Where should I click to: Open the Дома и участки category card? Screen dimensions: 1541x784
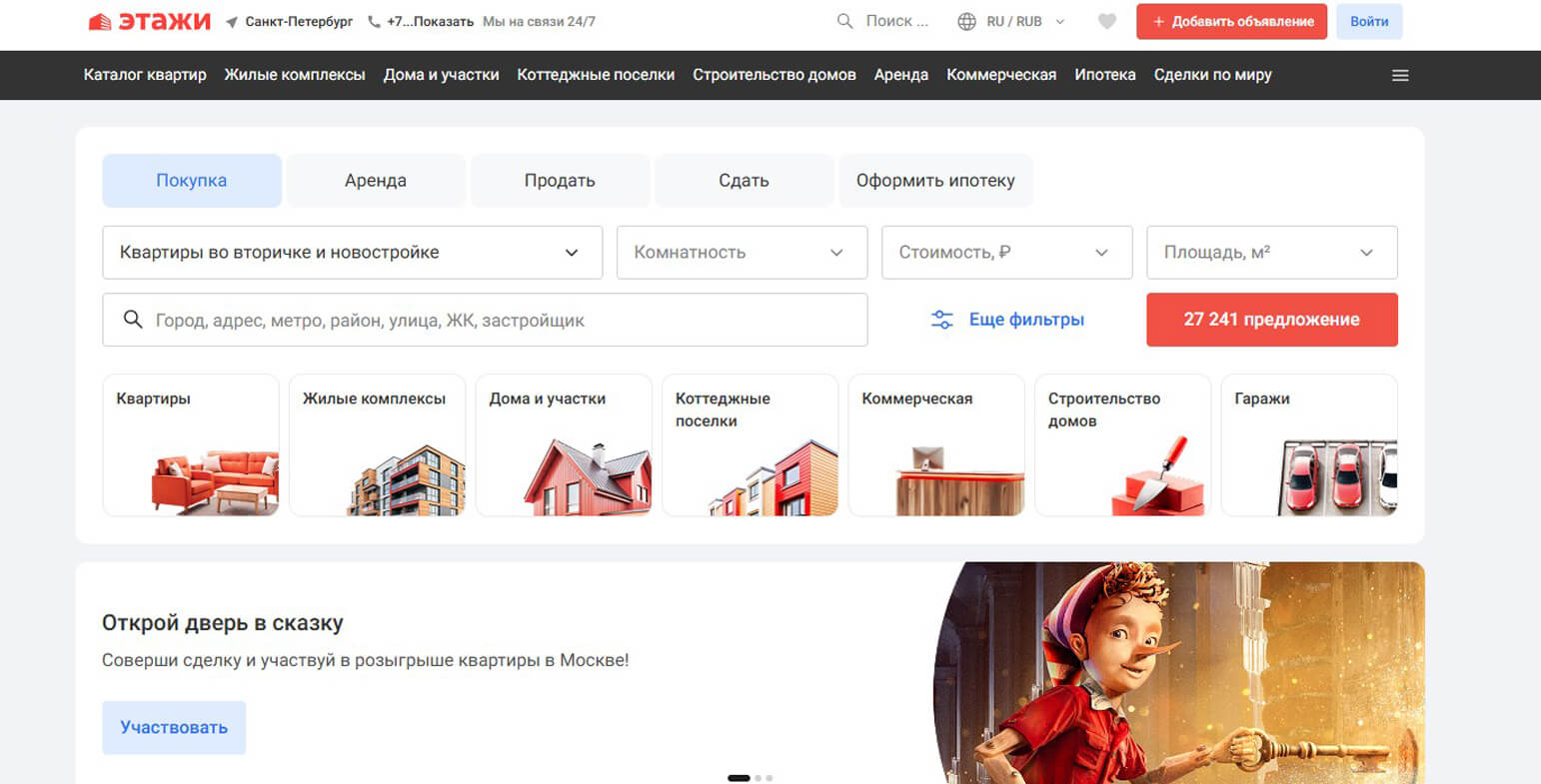[x=564, y=445]
